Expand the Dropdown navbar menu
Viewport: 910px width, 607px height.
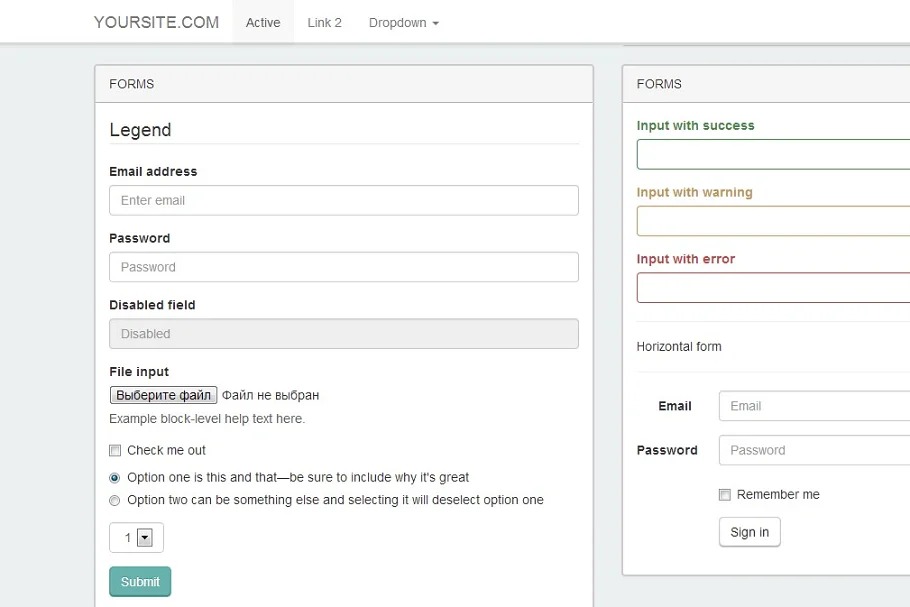[x=403, y=22]
